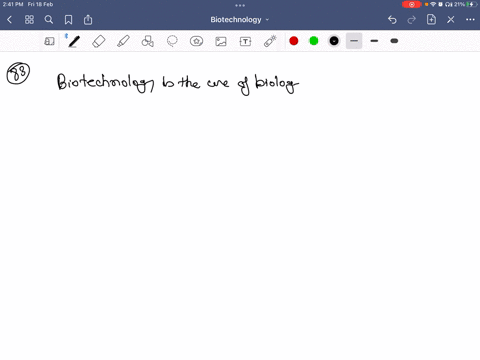Add a new page
This screenshot has width=480, height=360.
tap(431, 19)
